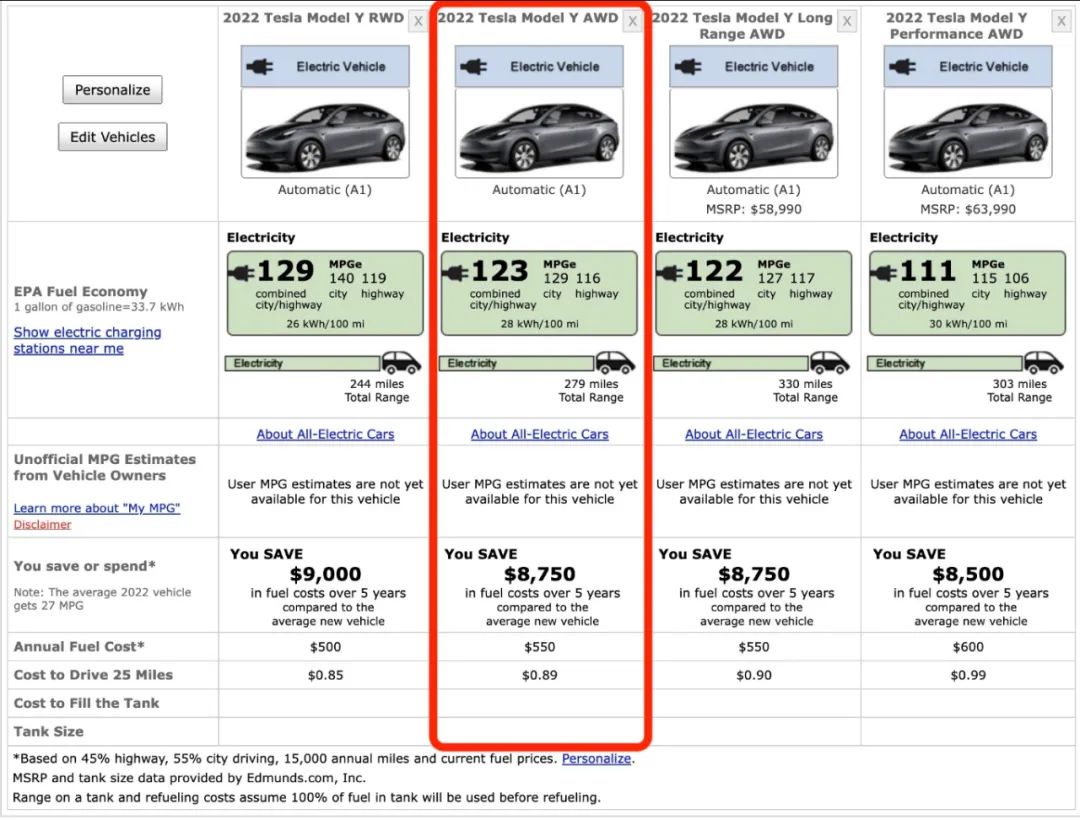Click the Model Y AWD electricity range bar
Viewport: 1080px width, 820px height.
(x=515, y=364)
